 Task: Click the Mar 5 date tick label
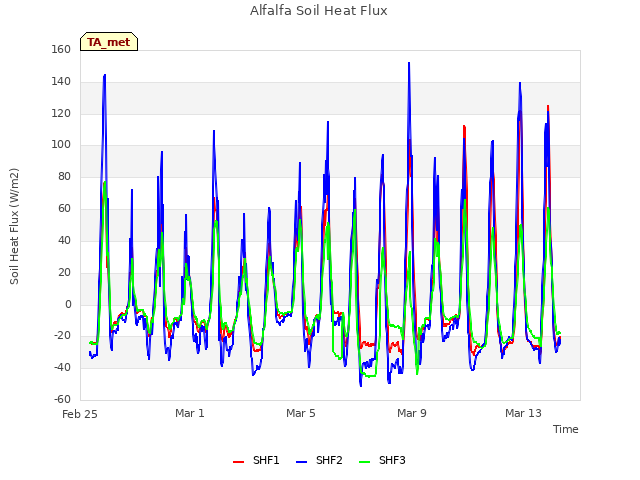(301, 413)
